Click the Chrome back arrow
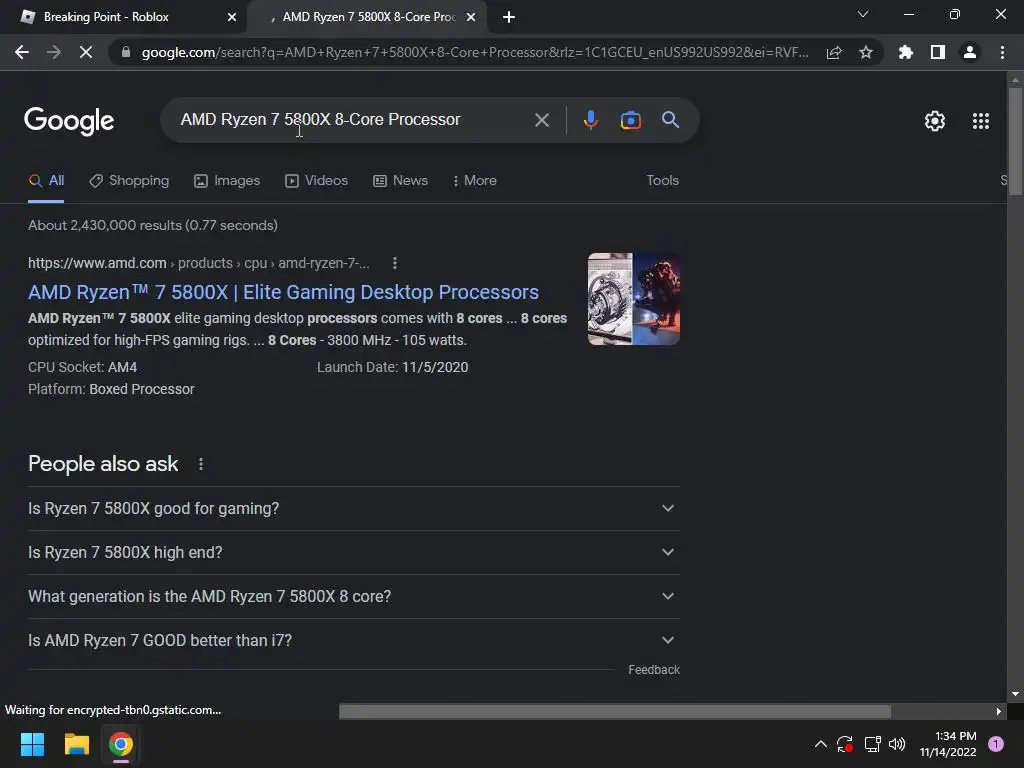Screen dimensions: 1024x768 click(22, 52)
